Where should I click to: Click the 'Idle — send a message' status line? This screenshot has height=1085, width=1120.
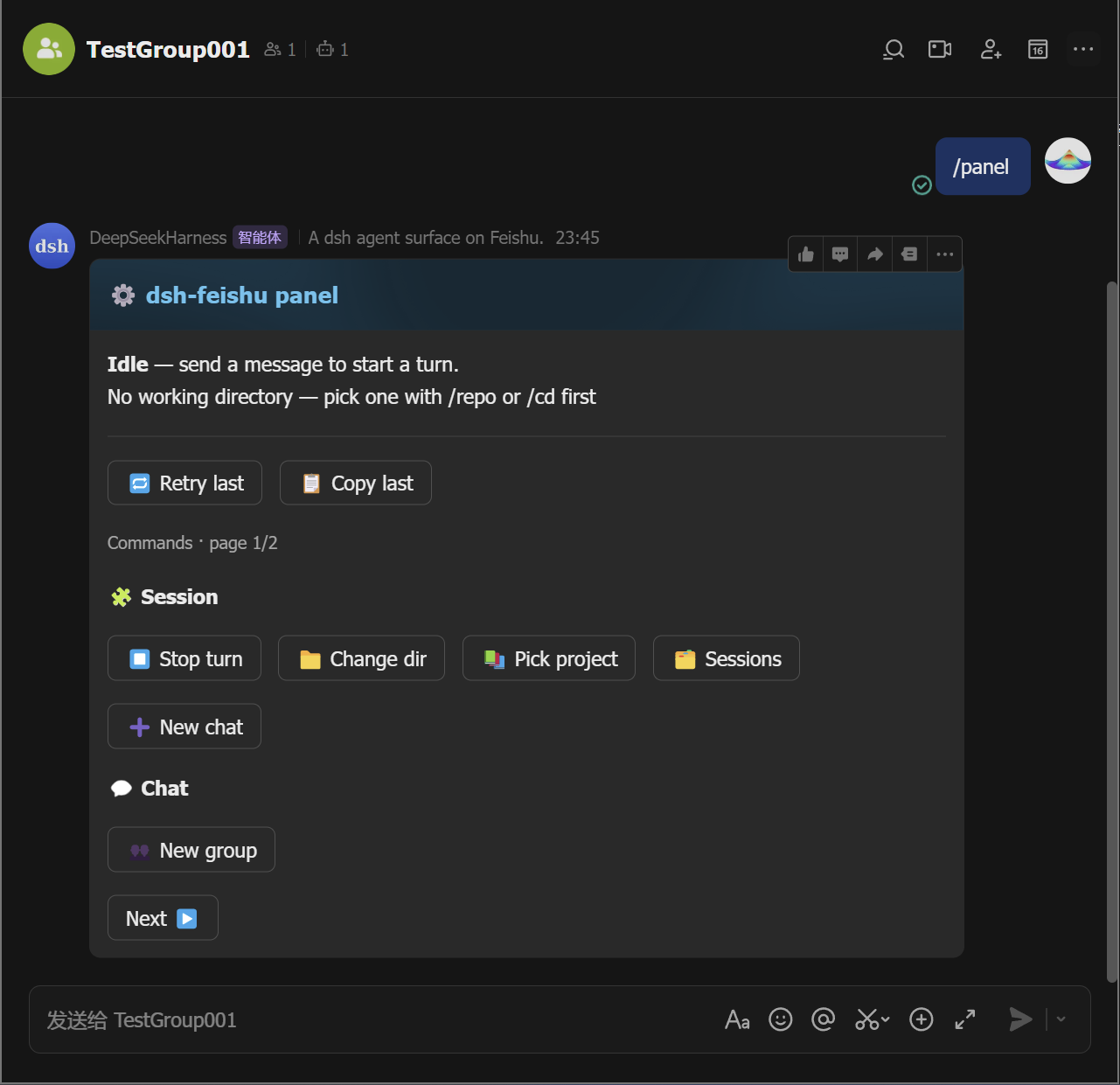click(x=283, y=365)
